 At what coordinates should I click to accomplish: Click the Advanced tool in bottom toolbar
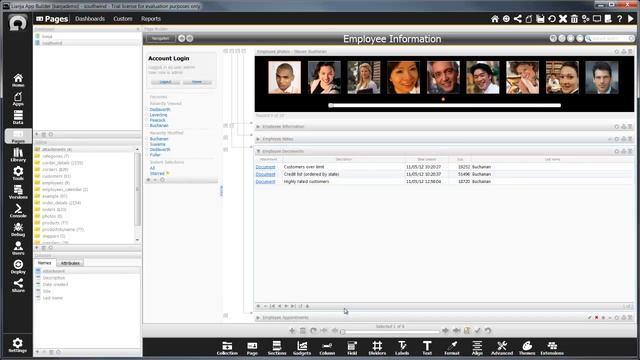(x=502, y=348)
